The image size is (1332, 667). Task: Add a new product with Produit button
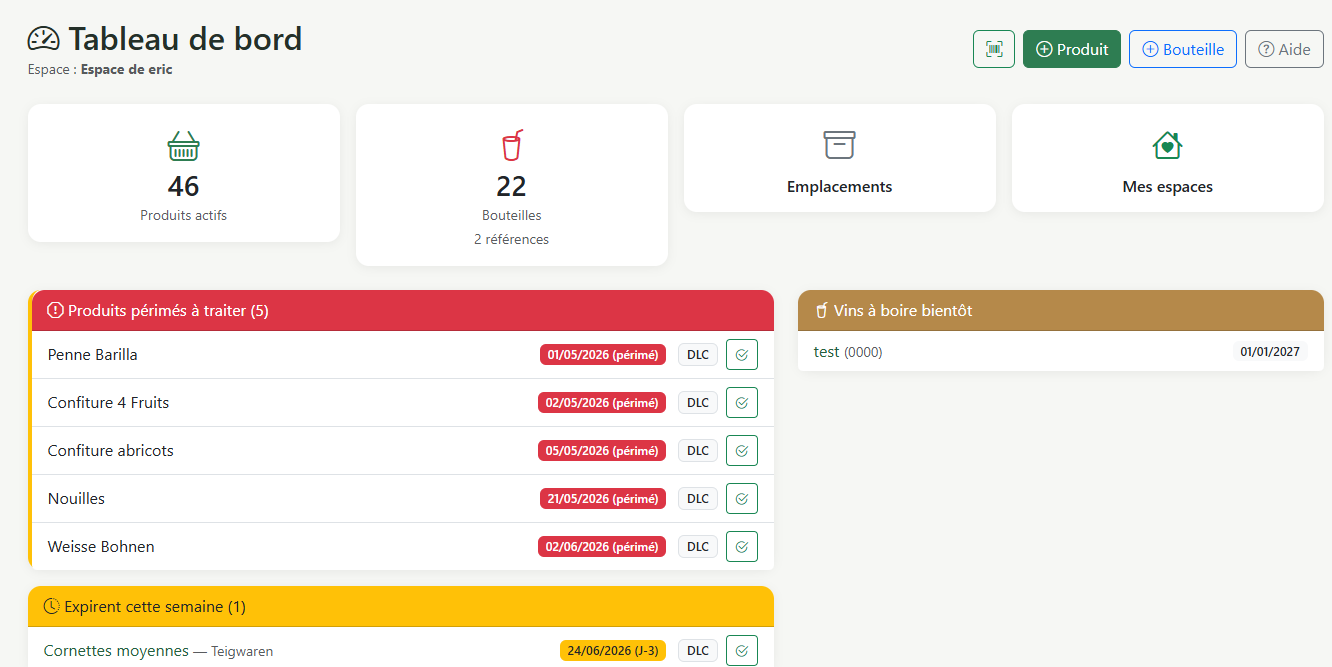tap(1072, 49)
